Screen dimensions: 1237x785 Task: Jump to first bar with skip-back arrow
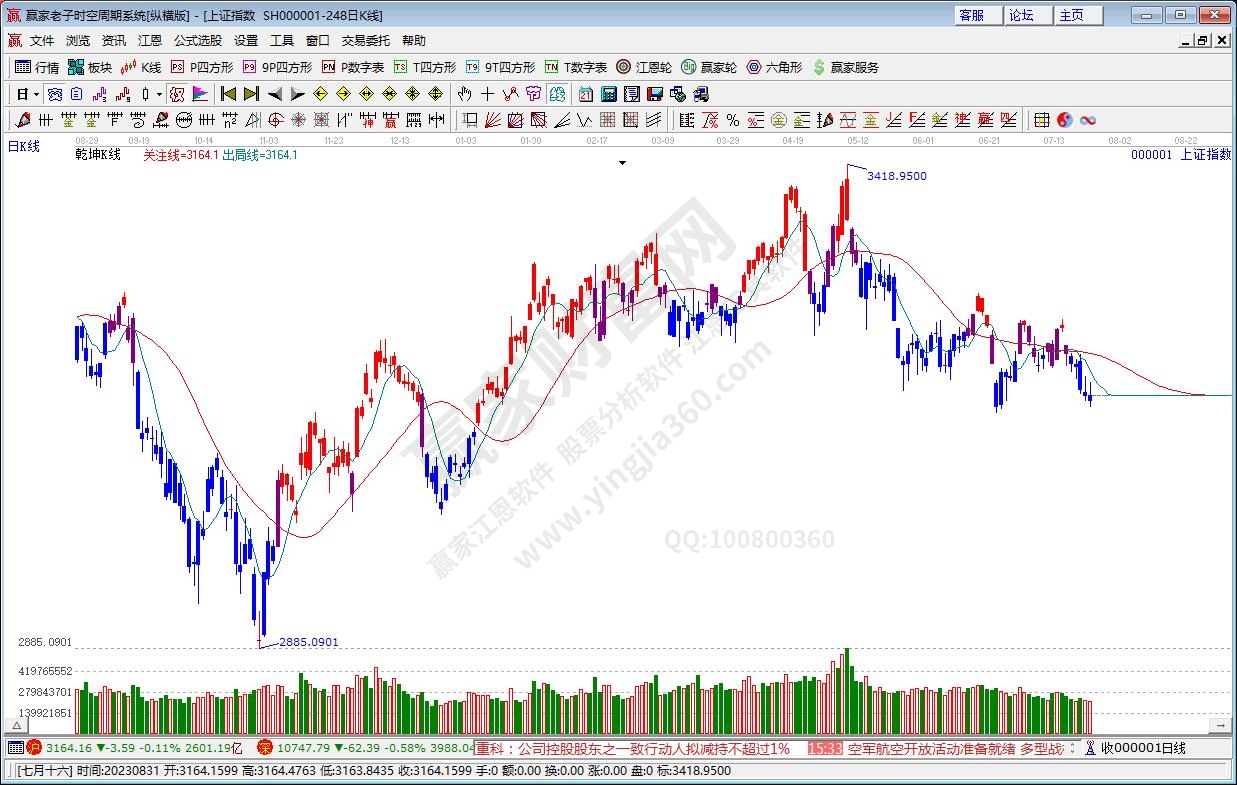tap(228, 94)
